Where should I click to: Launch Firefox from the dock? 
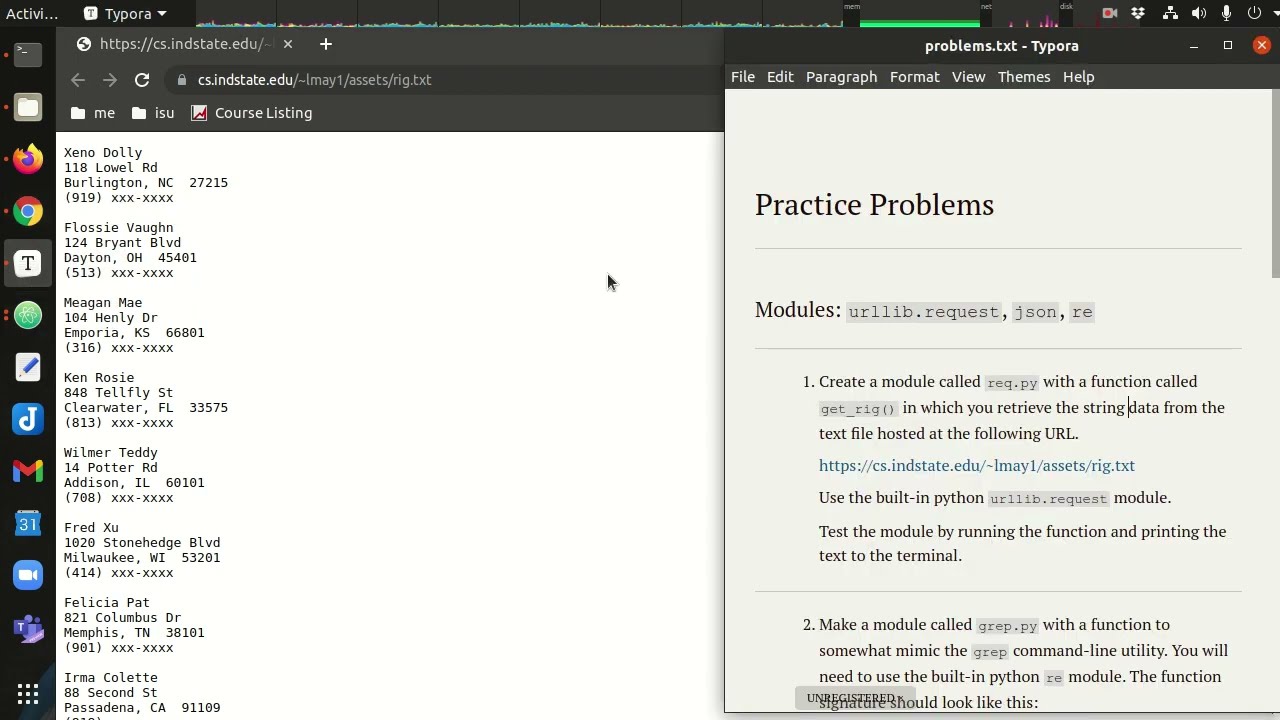[x=28, y=159]
